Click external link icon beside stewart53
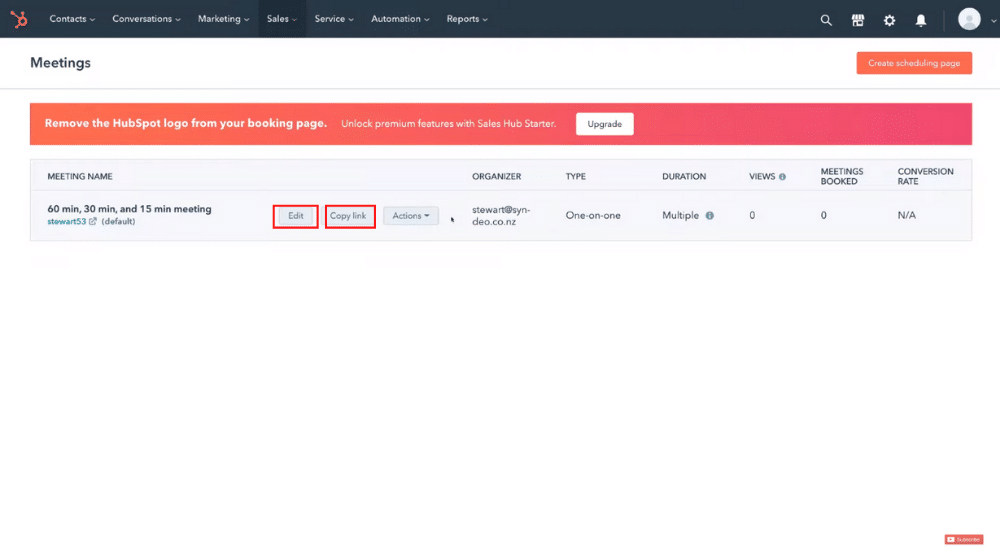The image size is (1000, 556). click(93, 221)
